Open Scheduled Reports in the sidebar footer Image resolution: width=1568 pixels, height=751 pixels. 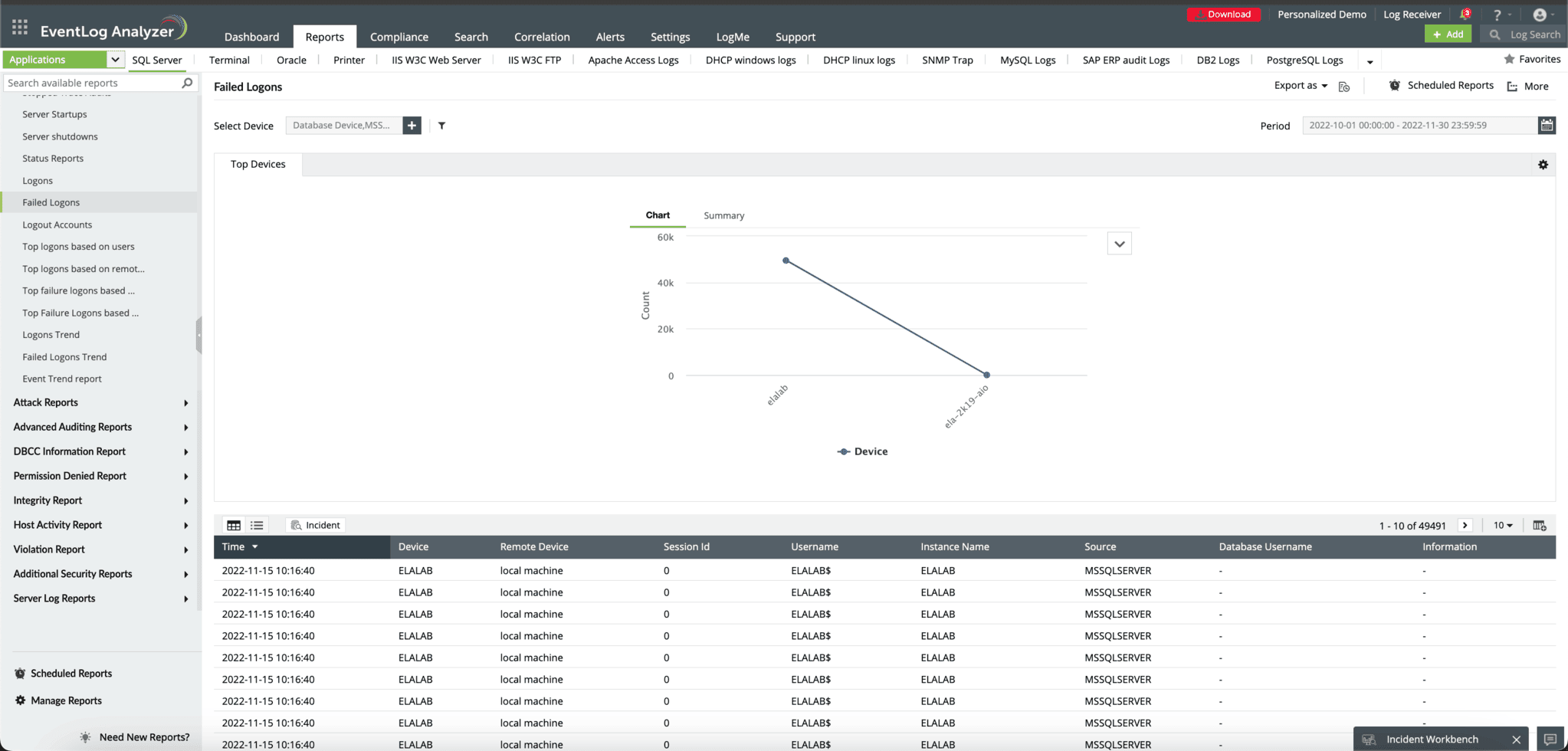(71, 674)
